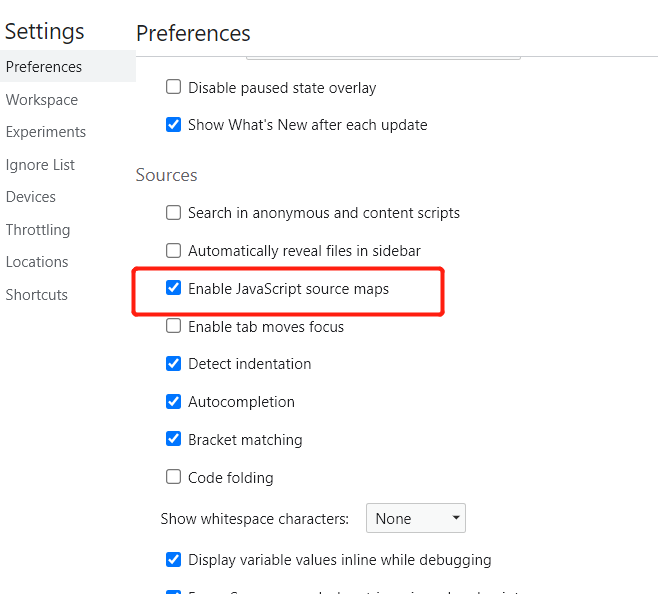Open the Devices settings tab
658x594 pixels.
coord(31,197)
